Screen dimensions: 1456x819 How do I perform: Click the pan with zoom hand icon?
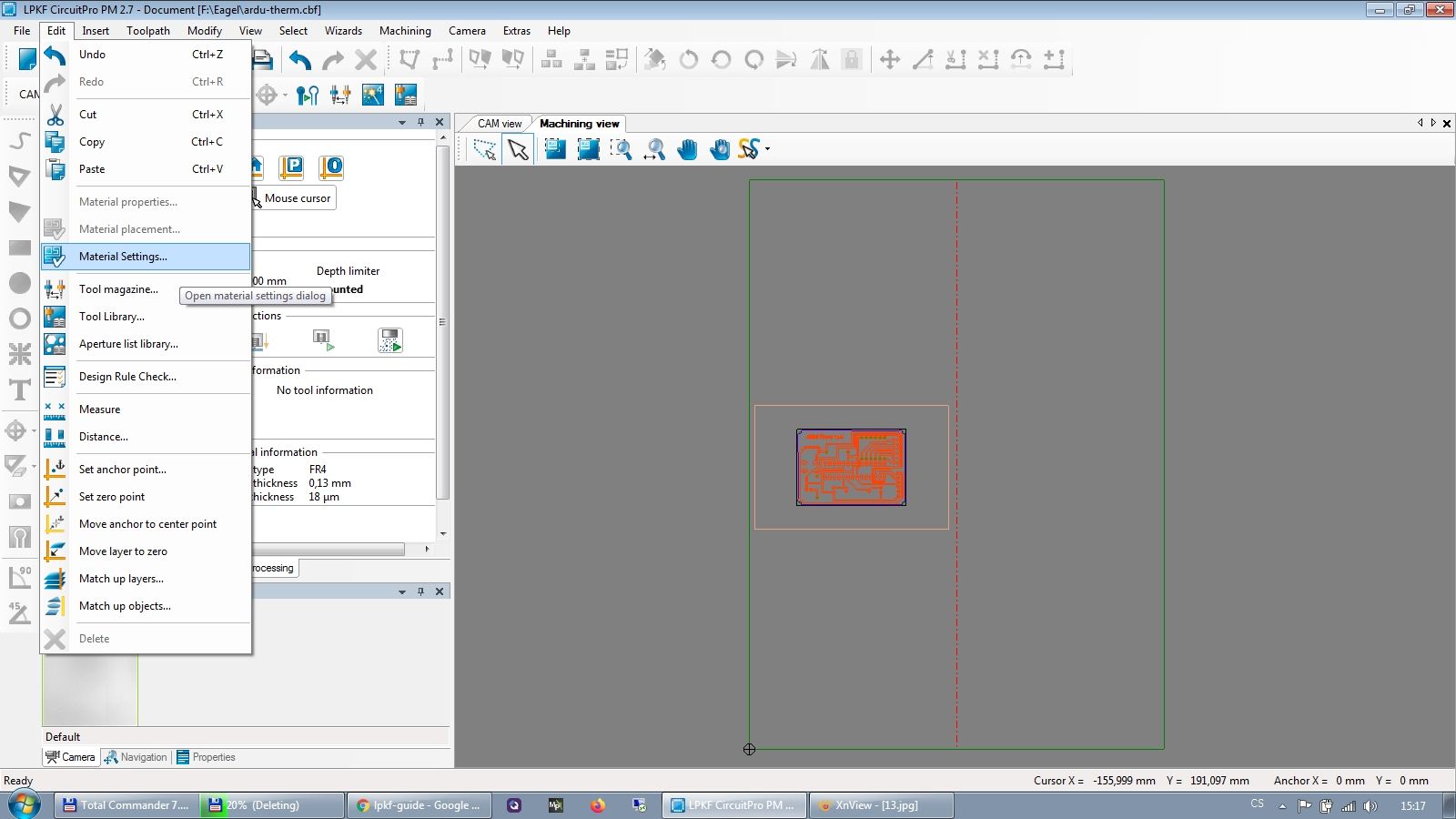click(720, 149)
